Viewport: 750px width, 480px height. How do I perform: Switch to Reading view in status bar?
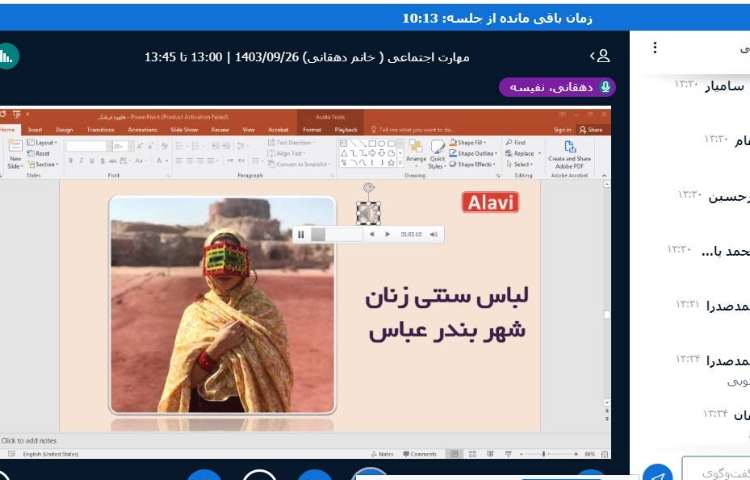click(490, 454)
